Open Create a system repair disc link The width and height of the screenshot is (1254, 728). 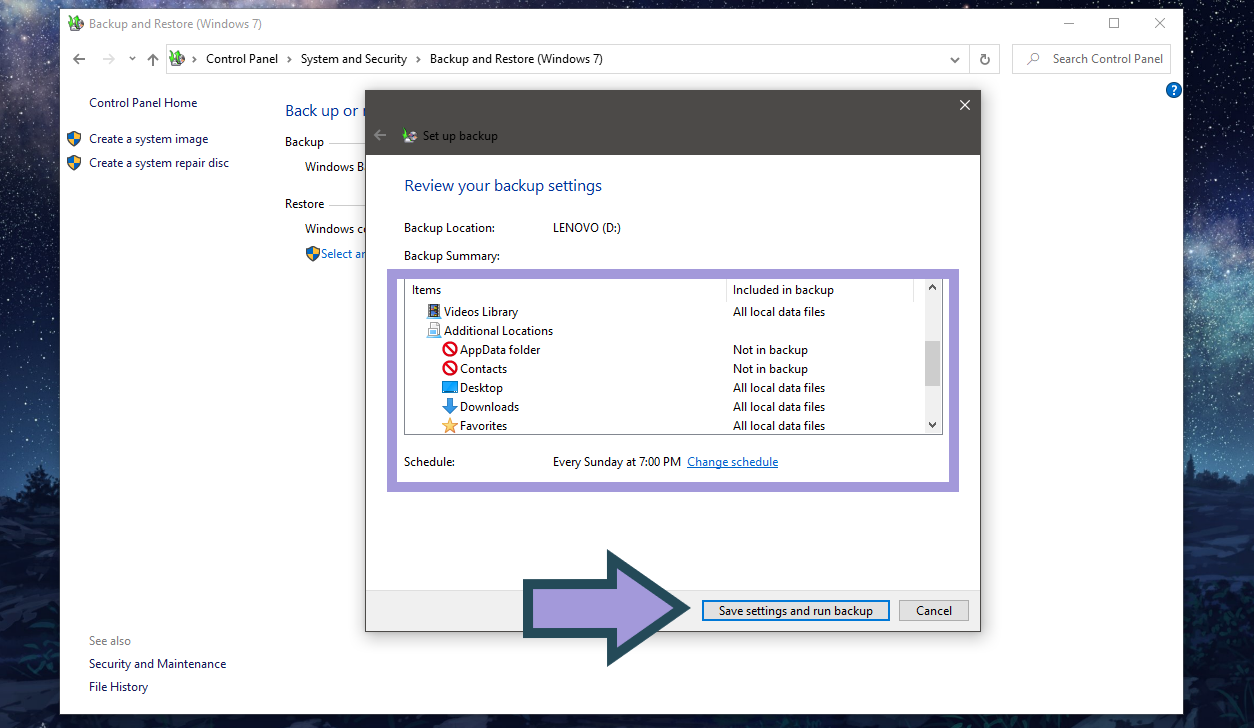159,163
